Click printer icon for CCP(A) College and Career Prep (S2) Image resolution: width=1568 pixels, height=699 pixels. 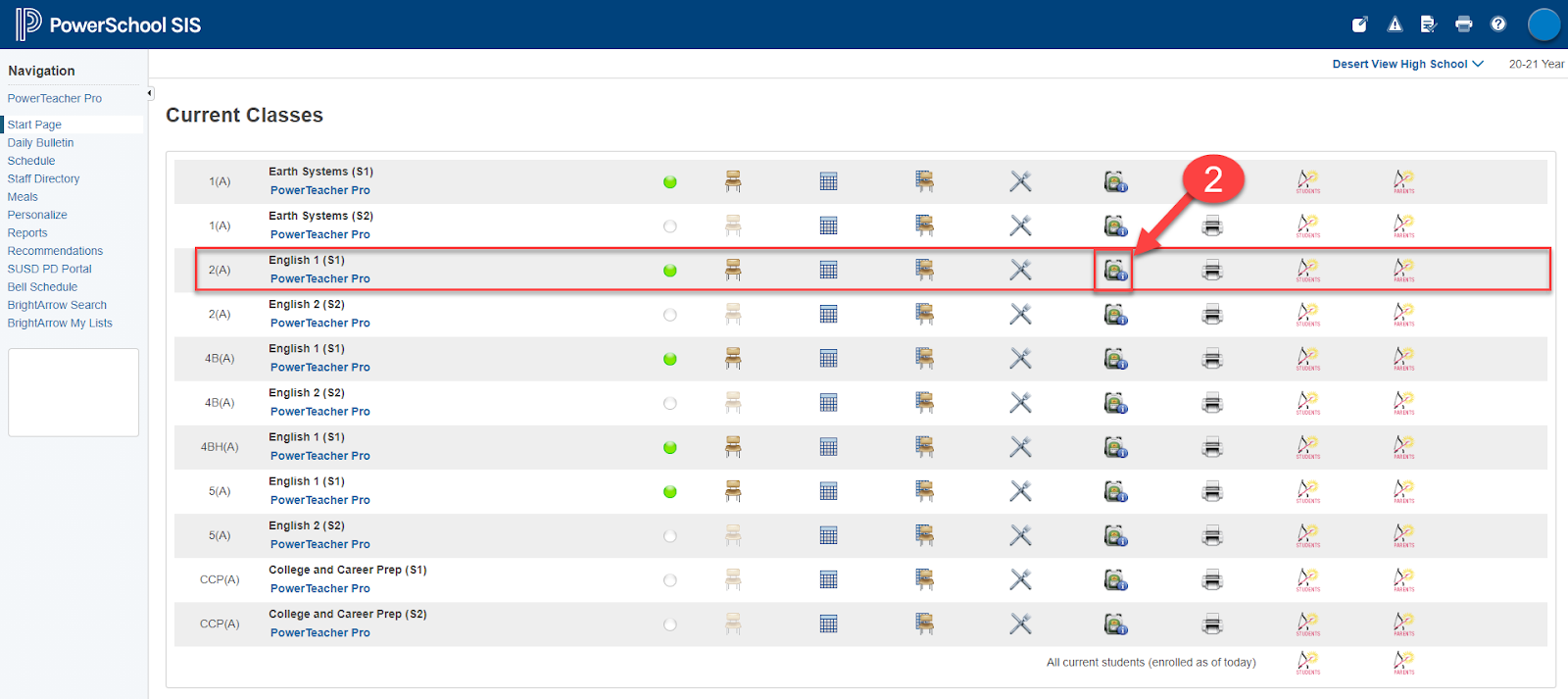tap(1212, 624)
